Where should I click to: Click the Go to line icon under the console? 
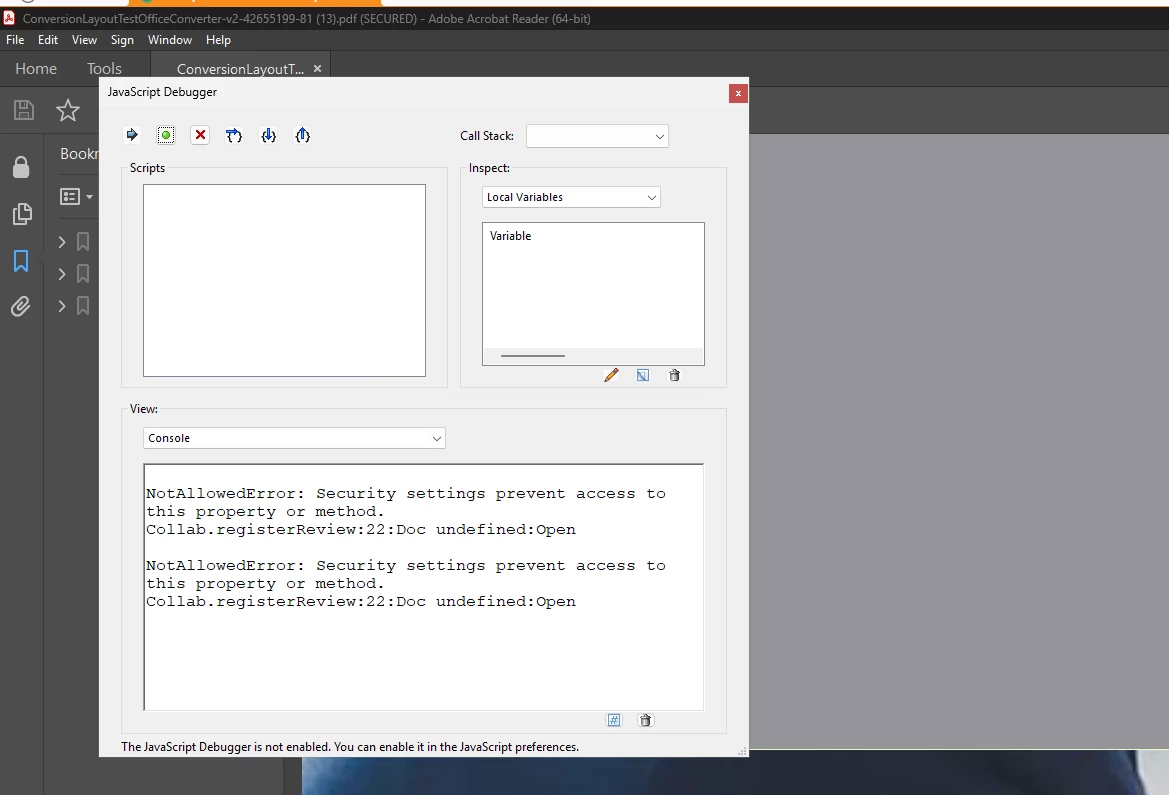pyautogui.click(x=614, y=720)
